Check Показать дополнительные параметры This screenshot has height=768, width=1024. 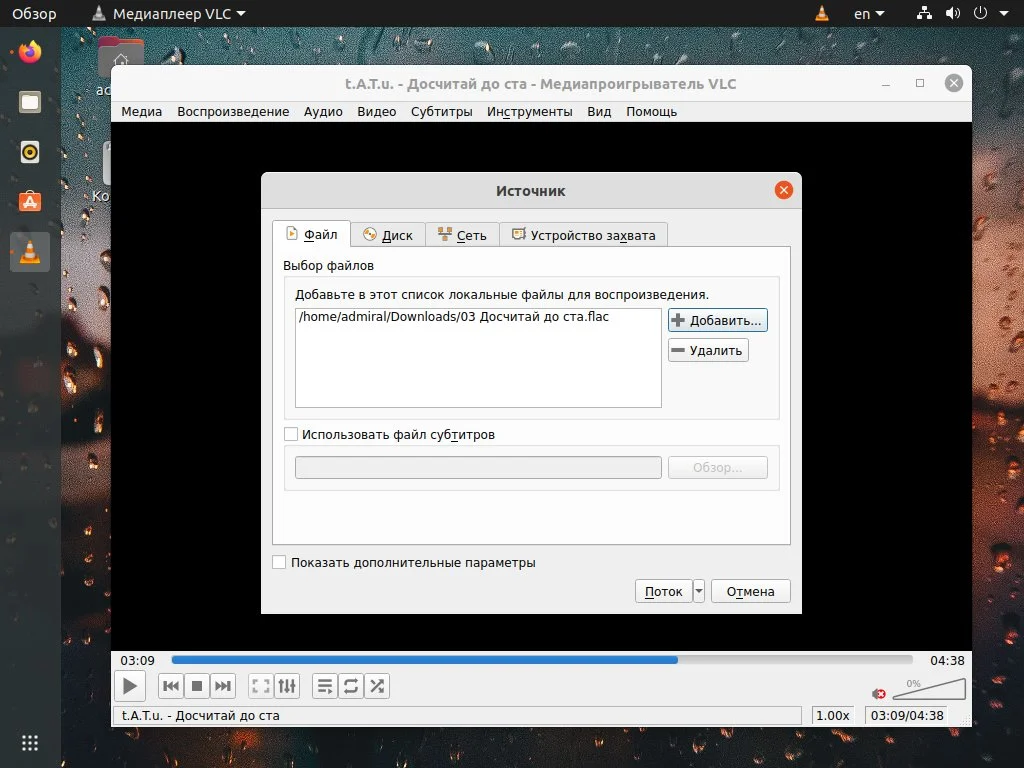pos(279,562)
